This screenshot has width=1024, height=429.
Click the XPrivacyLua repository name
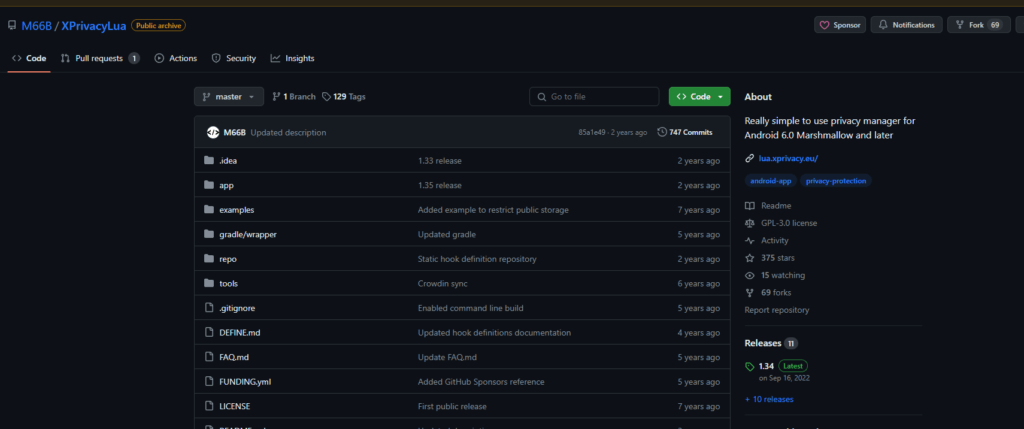pos(93,25)
